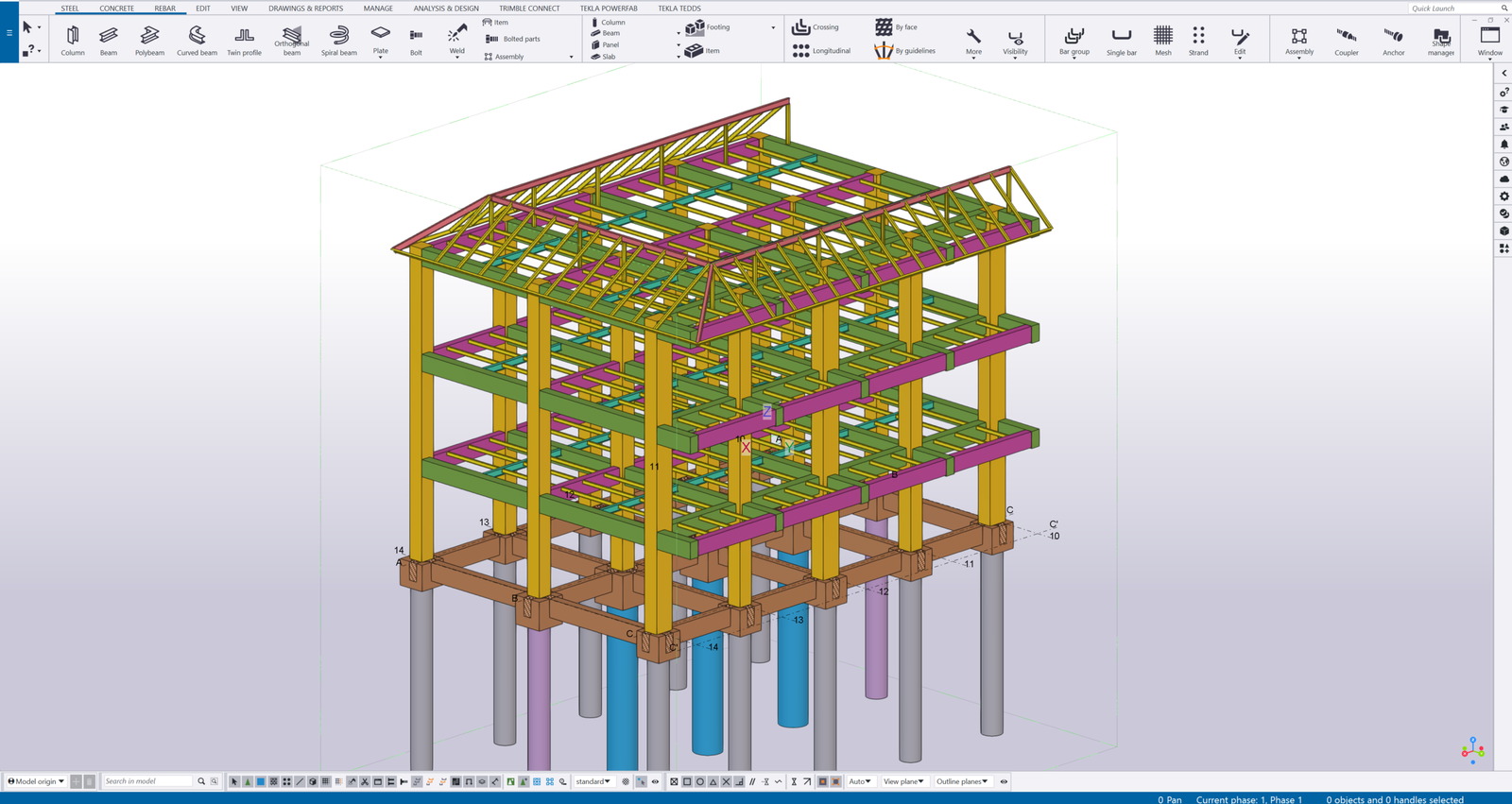Choose the Twin profile steel tool
This screenshot has width=1512, height=804.
244,40
